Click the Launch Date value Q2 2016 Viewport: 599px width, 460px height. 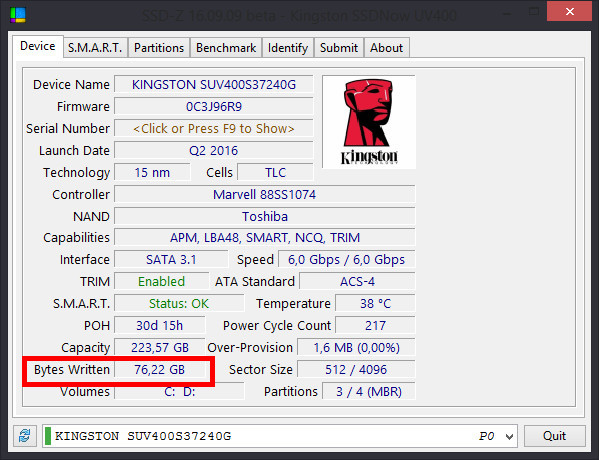click(x=214, y=151)
